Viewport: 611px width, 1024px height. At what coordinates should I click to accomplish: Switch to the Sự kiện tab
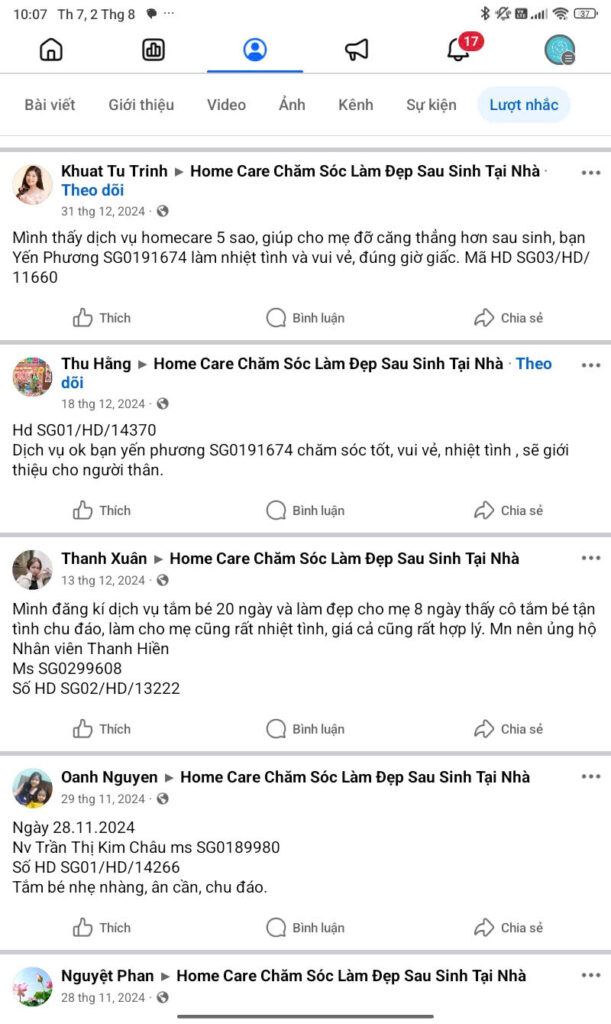pos(431,104)
